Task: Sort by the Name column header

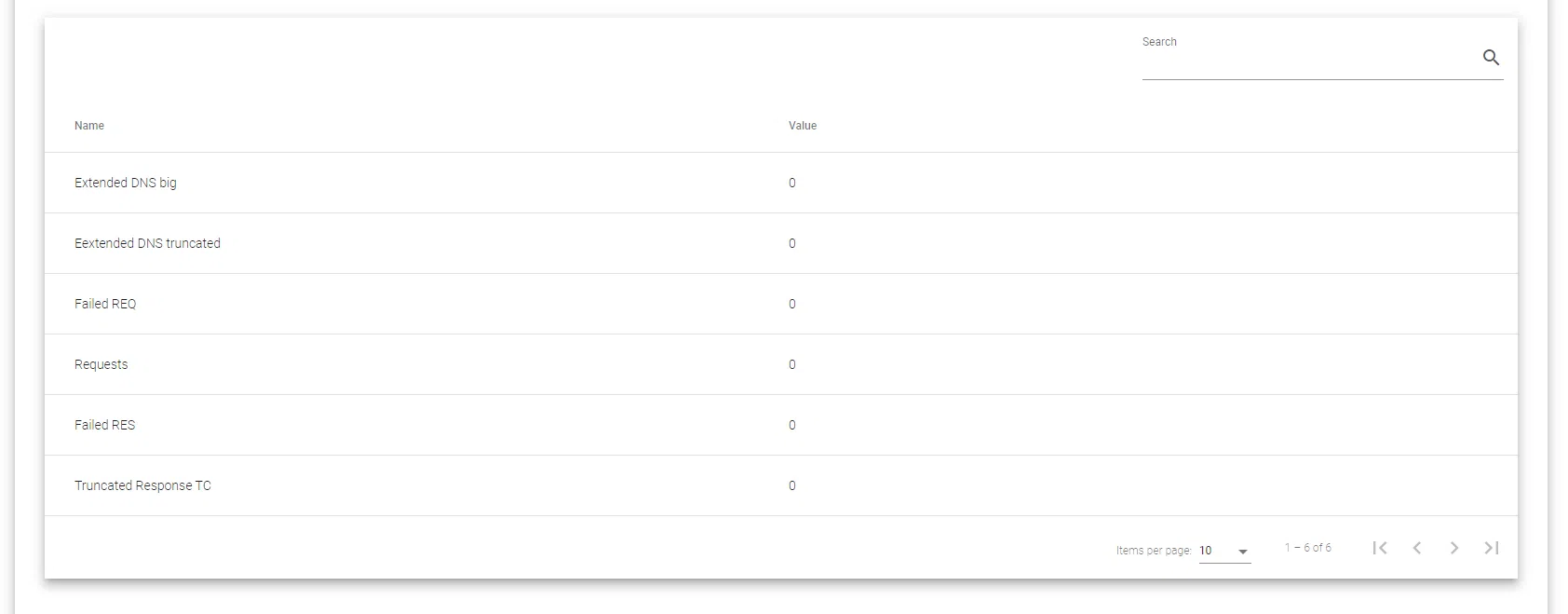Action: 89,126
